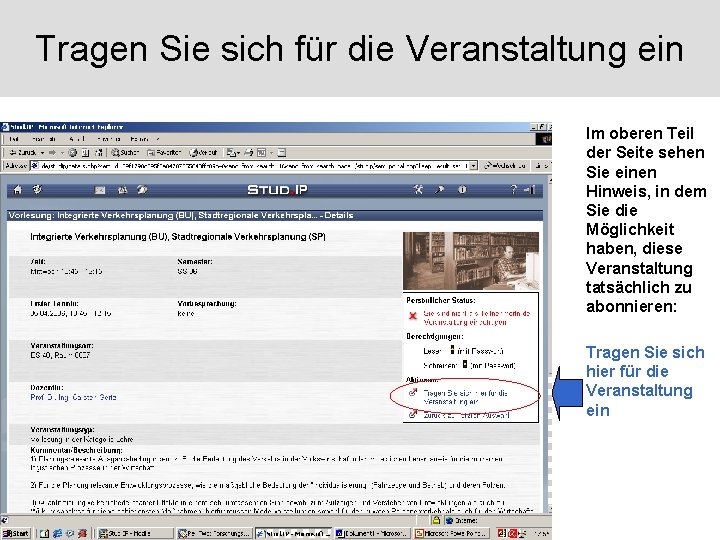Open the back history dropdown arrow
The width and height of the screenshot is (720, 540).
coord(42,152)
